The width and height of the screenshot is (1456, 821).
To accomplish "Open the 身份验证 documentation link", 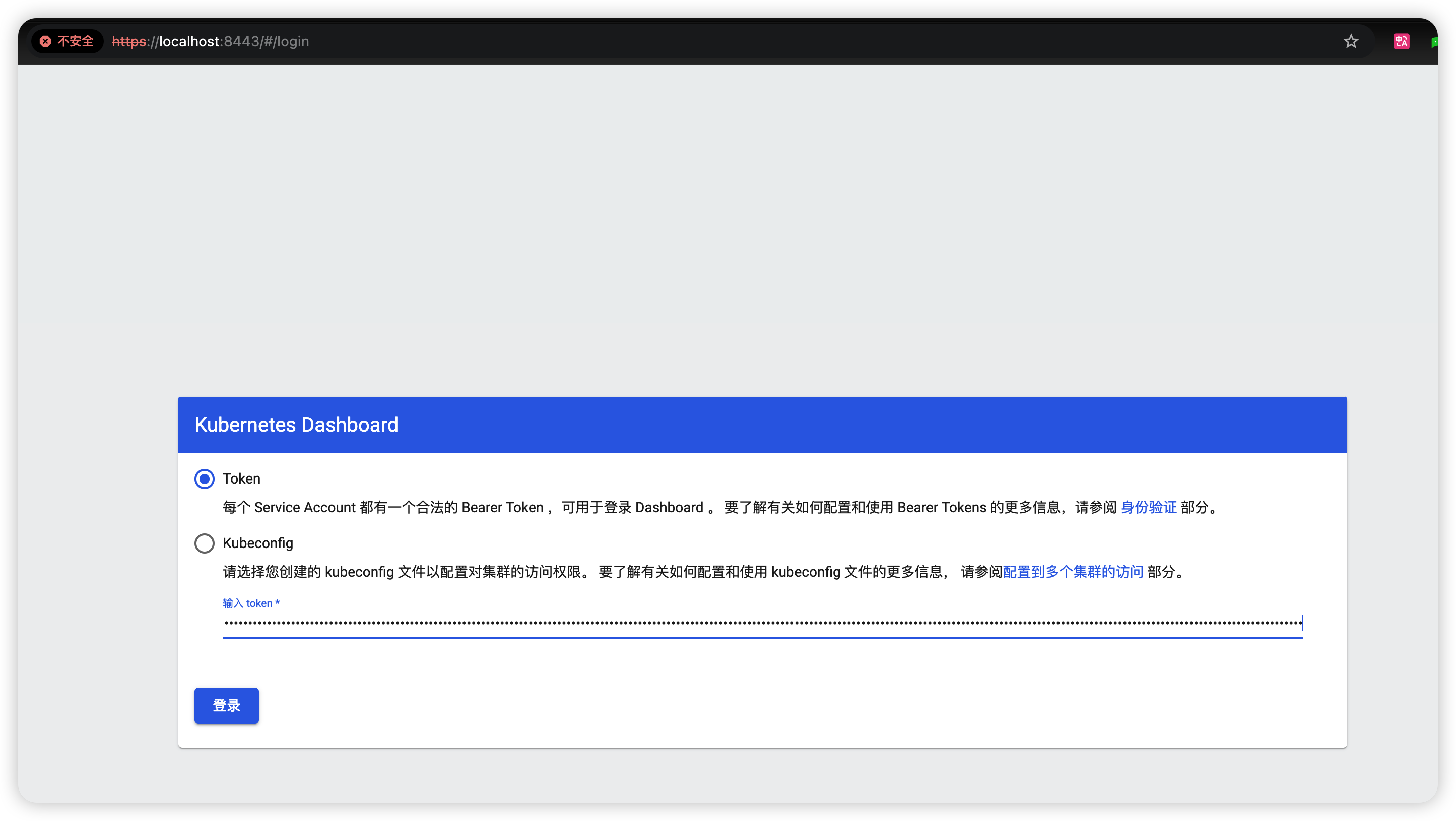I will (x=1148, y=507).
